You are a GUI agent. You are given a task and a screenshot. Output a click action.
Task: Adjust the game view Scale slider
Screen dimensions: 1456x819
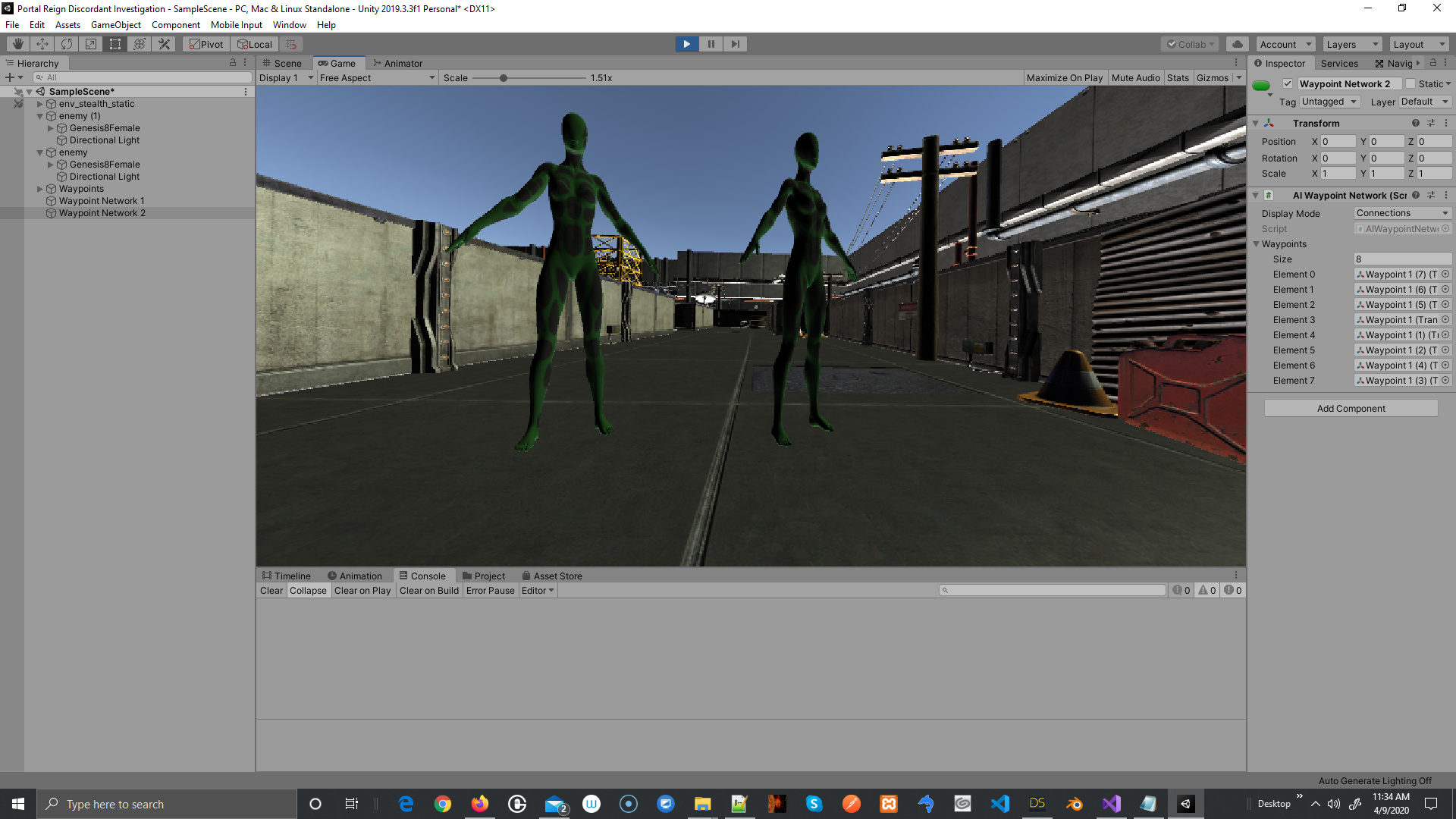click(x=504, y=77)
